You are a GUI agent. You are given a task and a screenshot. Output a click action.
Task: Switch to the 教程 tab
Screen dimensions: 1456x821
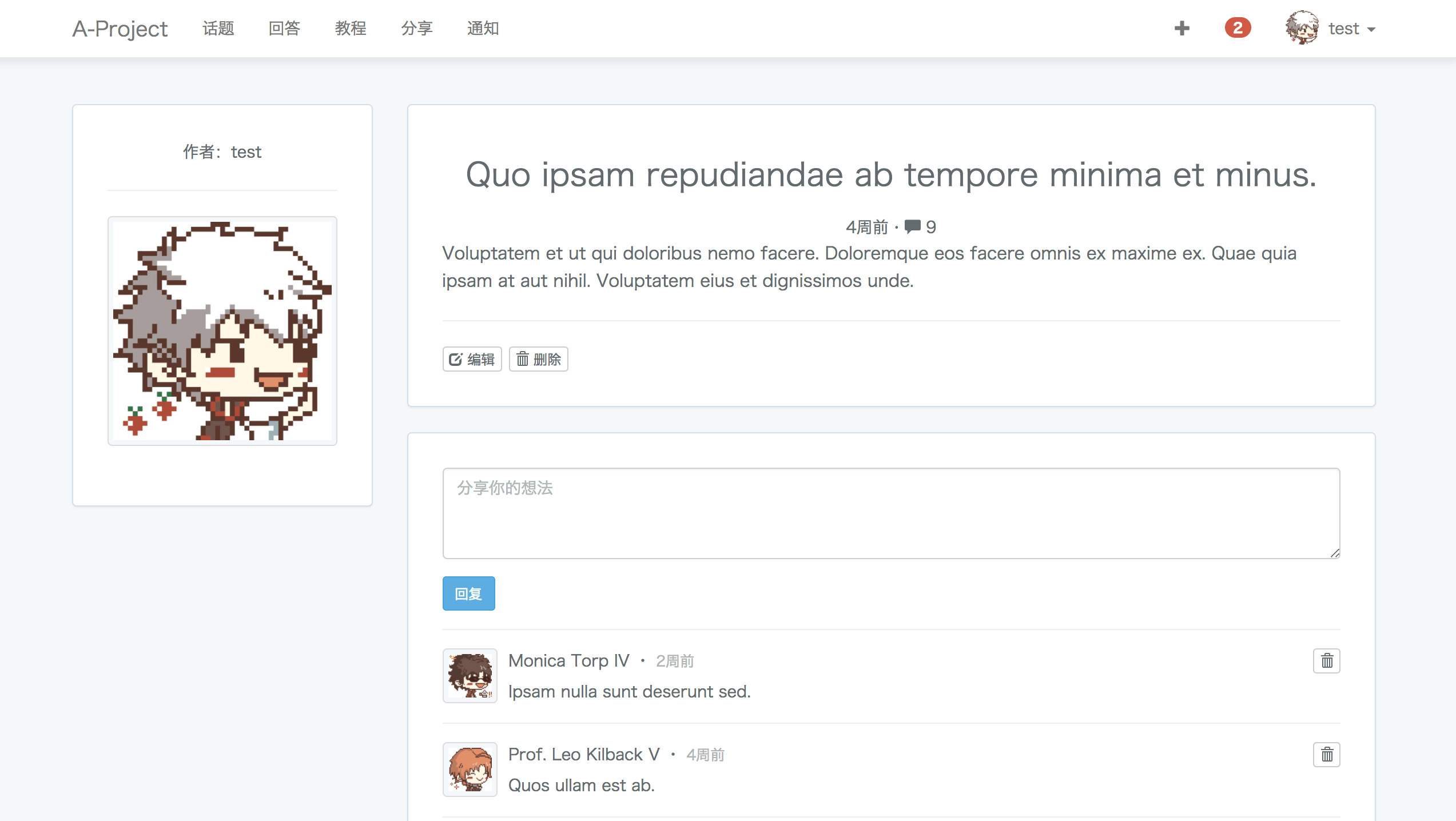(351, 28)
